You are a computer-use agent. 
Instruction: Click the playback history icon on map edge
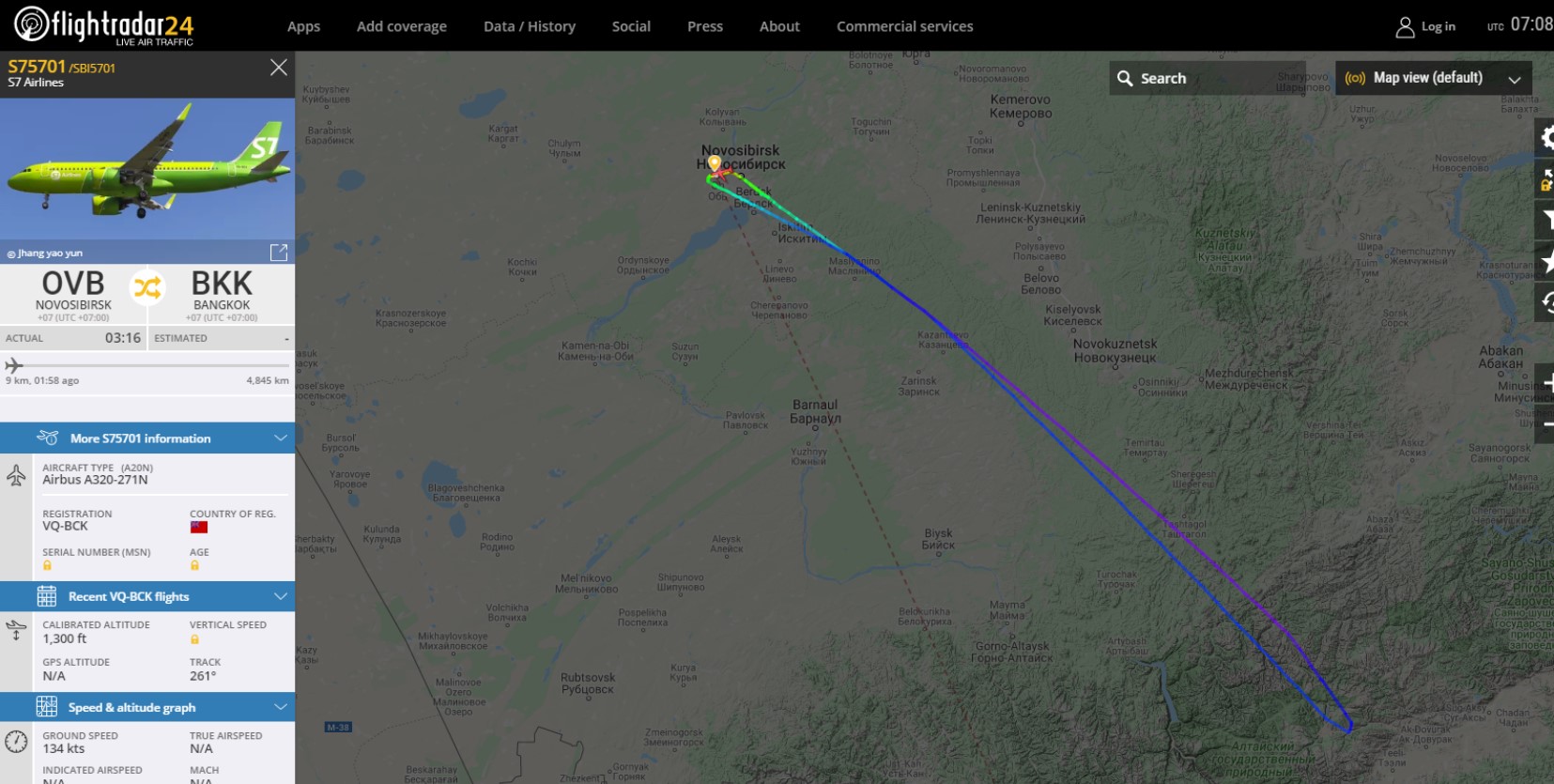pos(1546,302)
